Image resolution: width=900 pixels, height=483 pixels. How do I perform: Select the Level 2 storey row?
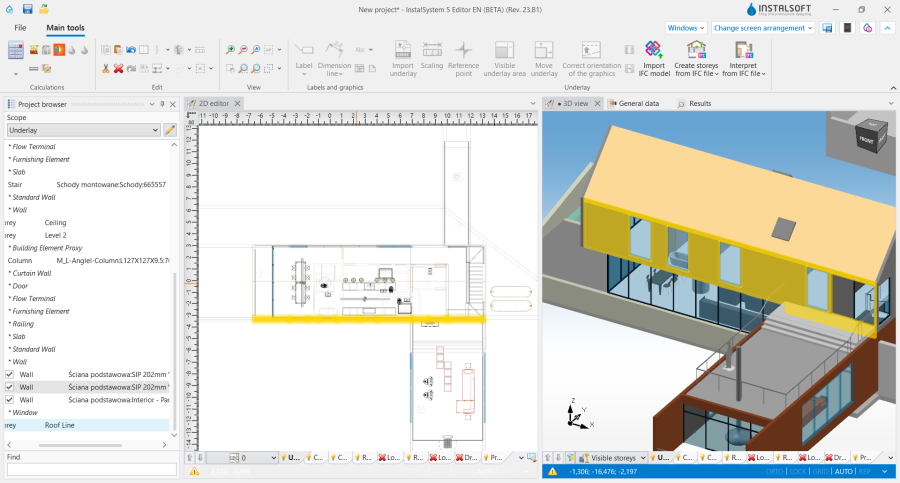pyautogui.click(x=86, y=235)
